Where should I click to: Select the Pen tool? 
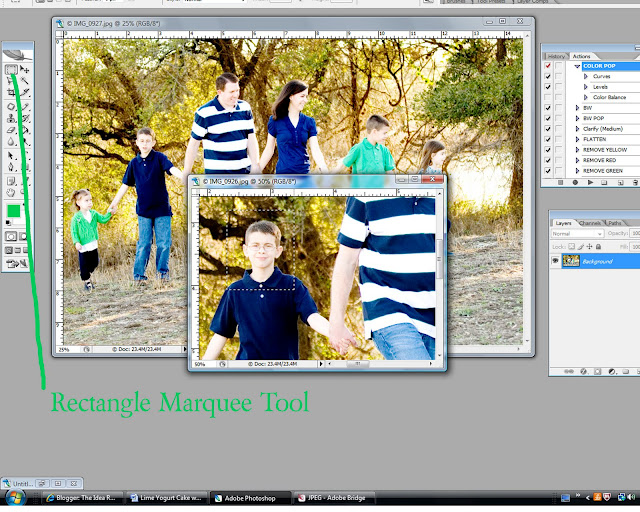point(11,167)
